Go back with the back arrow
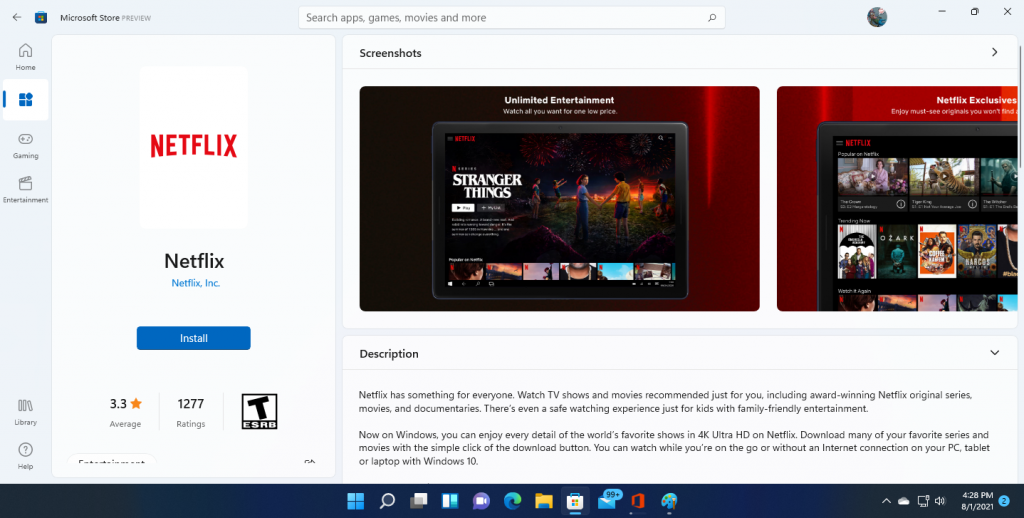The height and width of the screenshot is (518, 1024). (17, 18)
